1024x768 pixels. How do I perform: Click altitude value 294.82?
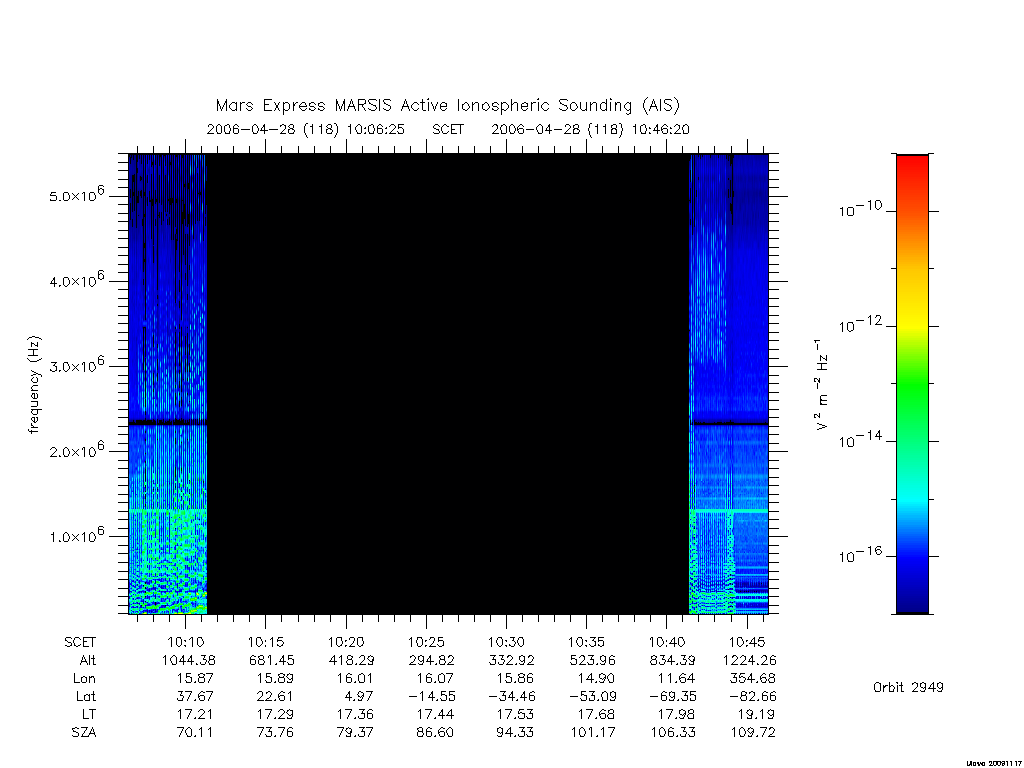point(431,660)
